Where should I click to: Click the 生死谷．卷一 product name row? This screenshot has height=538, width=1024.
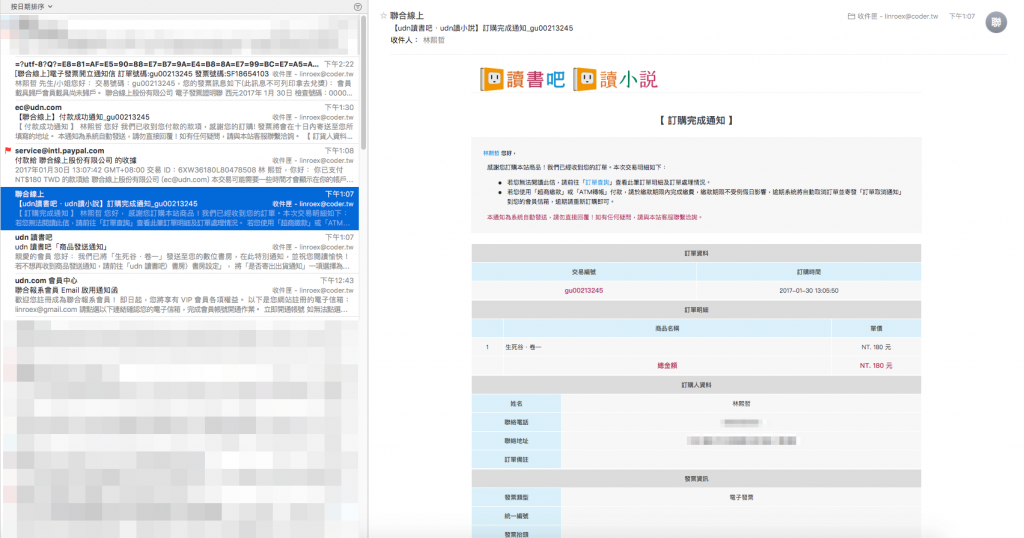(523, 347)
